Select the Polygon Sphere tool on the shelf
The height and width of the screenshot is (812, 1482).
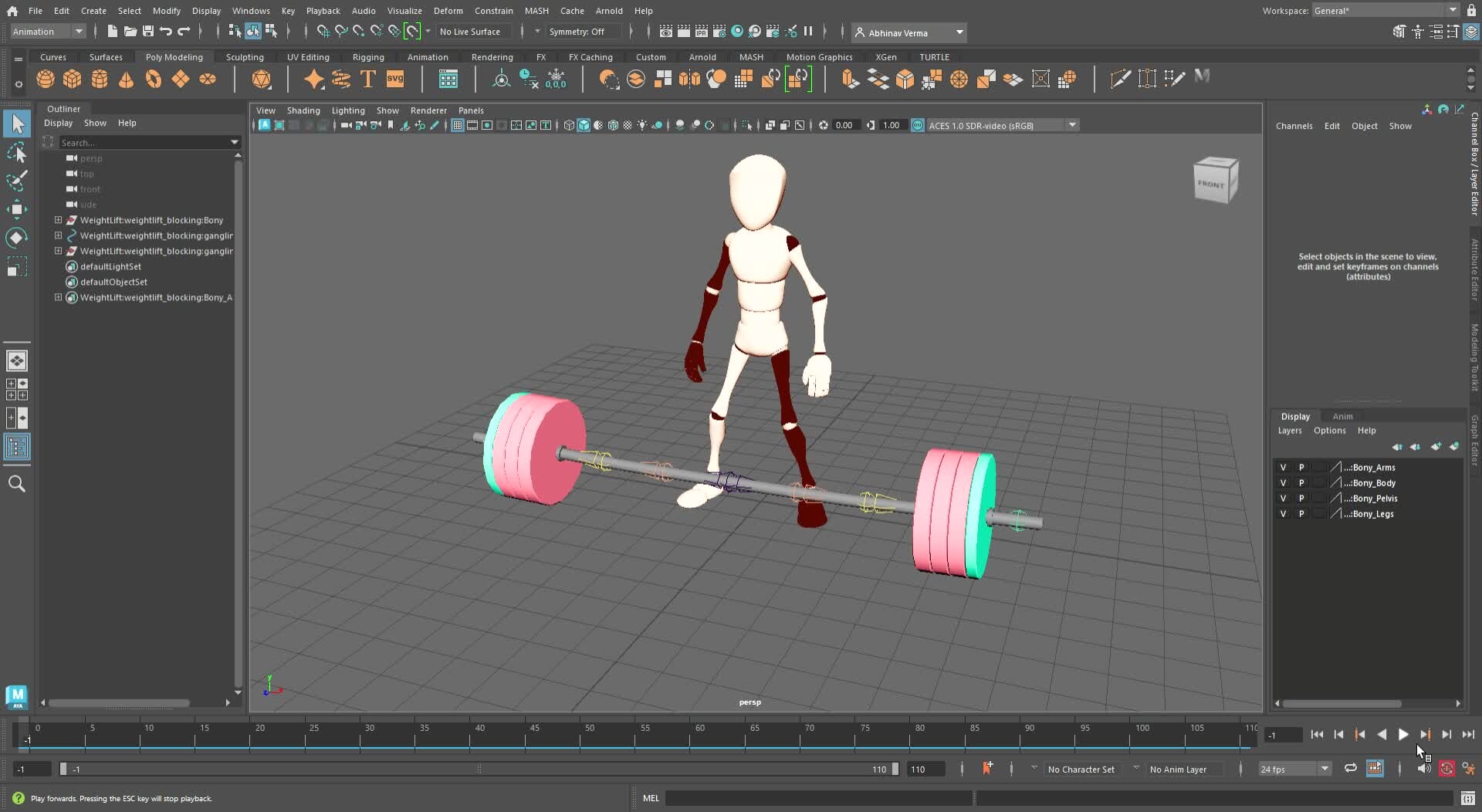[45, 79]
